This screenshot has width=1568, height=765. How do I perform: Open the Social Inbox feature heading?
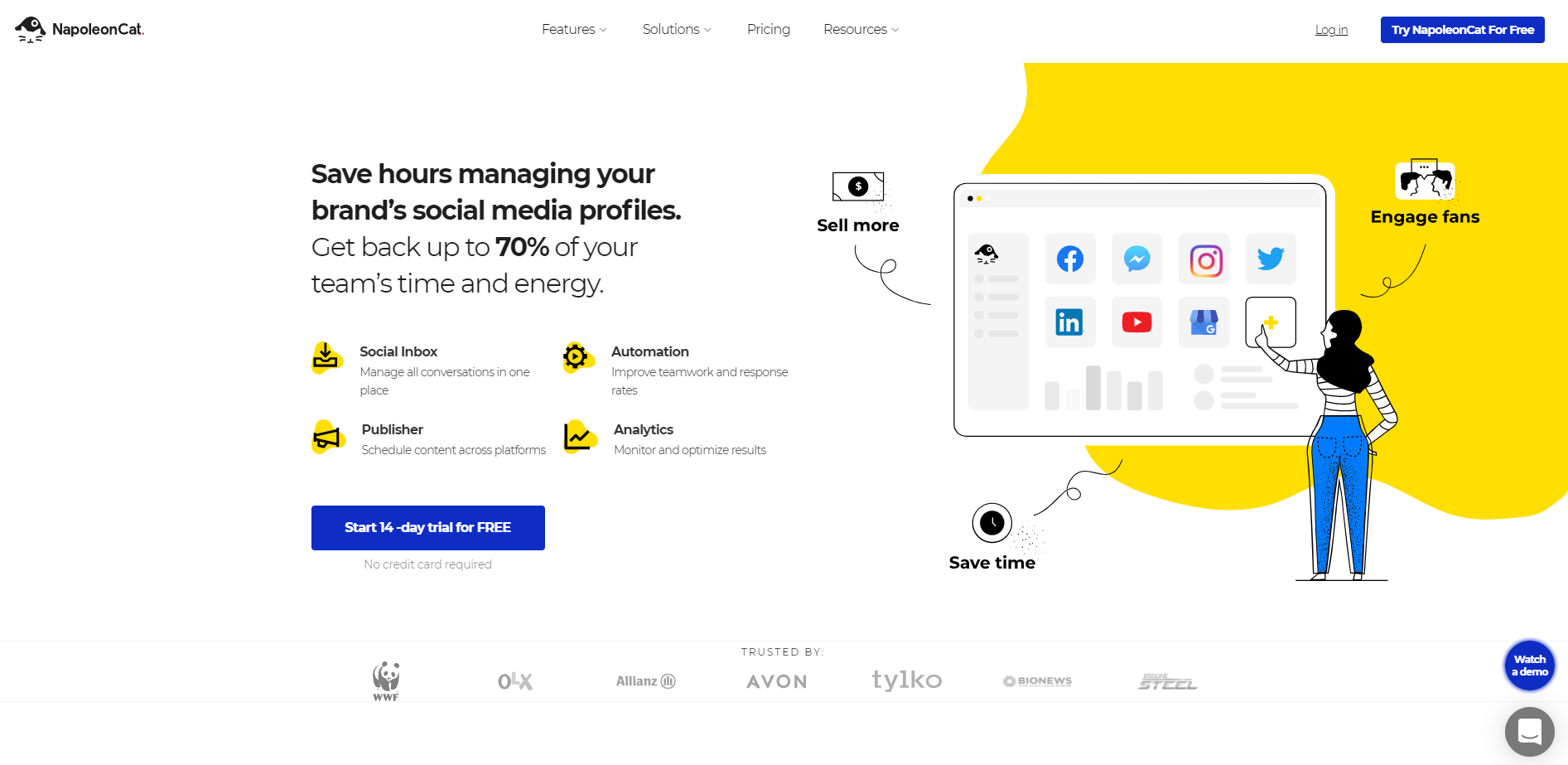pos(398,351)
